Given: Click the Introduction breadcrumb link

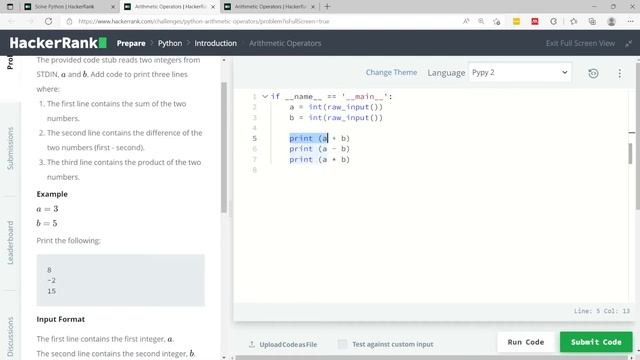Looking at the screenshot, I should [216, 43].
